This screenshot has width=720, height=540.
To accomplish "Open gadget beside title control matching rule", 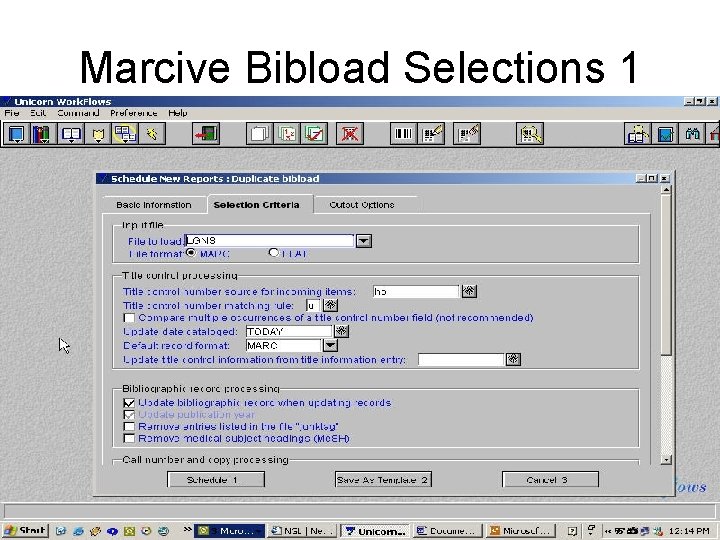I will [331, 305].
